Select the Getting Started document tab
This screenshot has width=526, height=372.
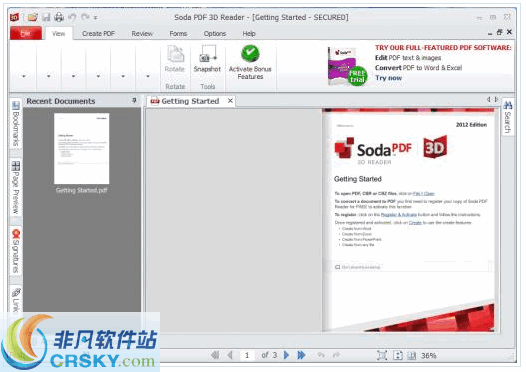(x=190, y=101)
